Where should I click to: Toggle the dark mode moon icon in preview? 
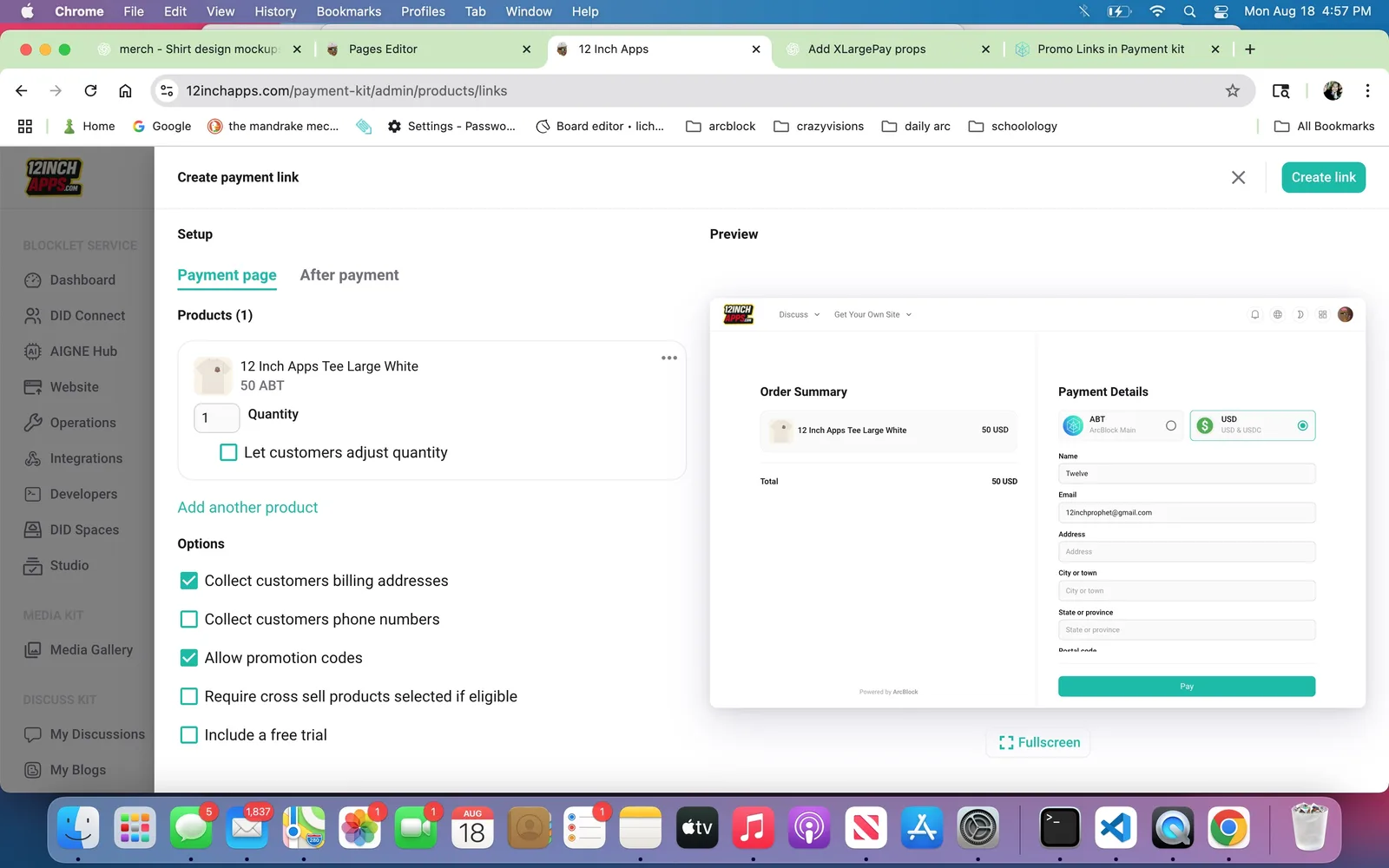click(x=1300, y=314)
